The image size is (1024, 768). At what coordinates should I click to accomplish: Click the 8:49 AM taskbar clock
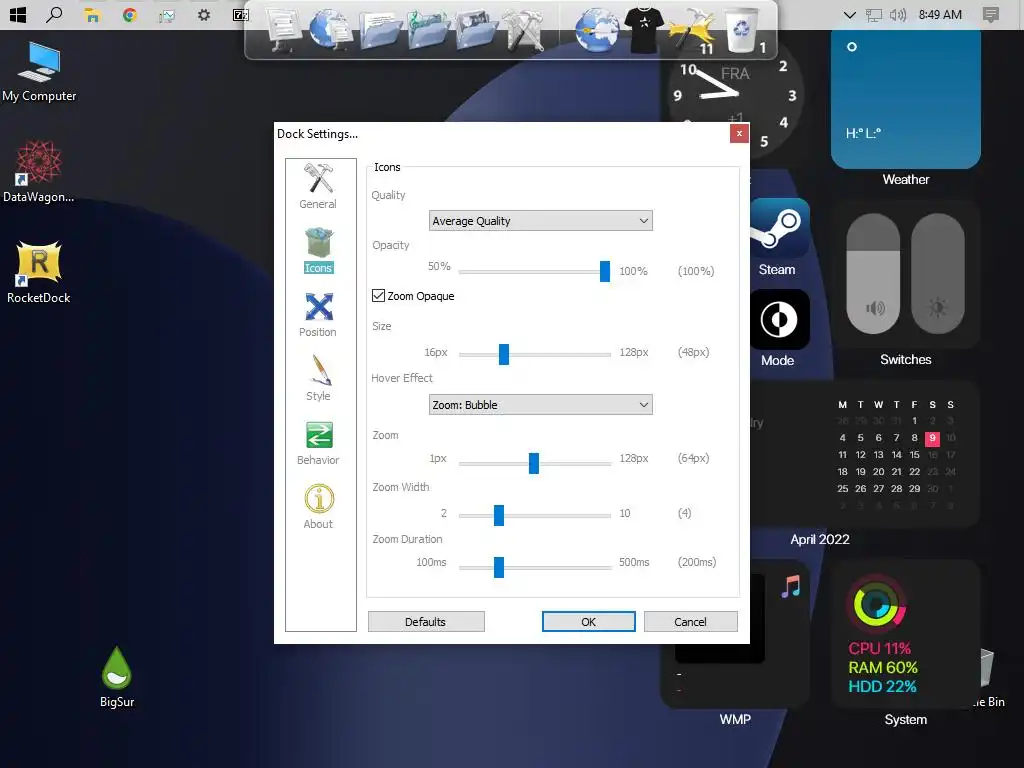940,14
